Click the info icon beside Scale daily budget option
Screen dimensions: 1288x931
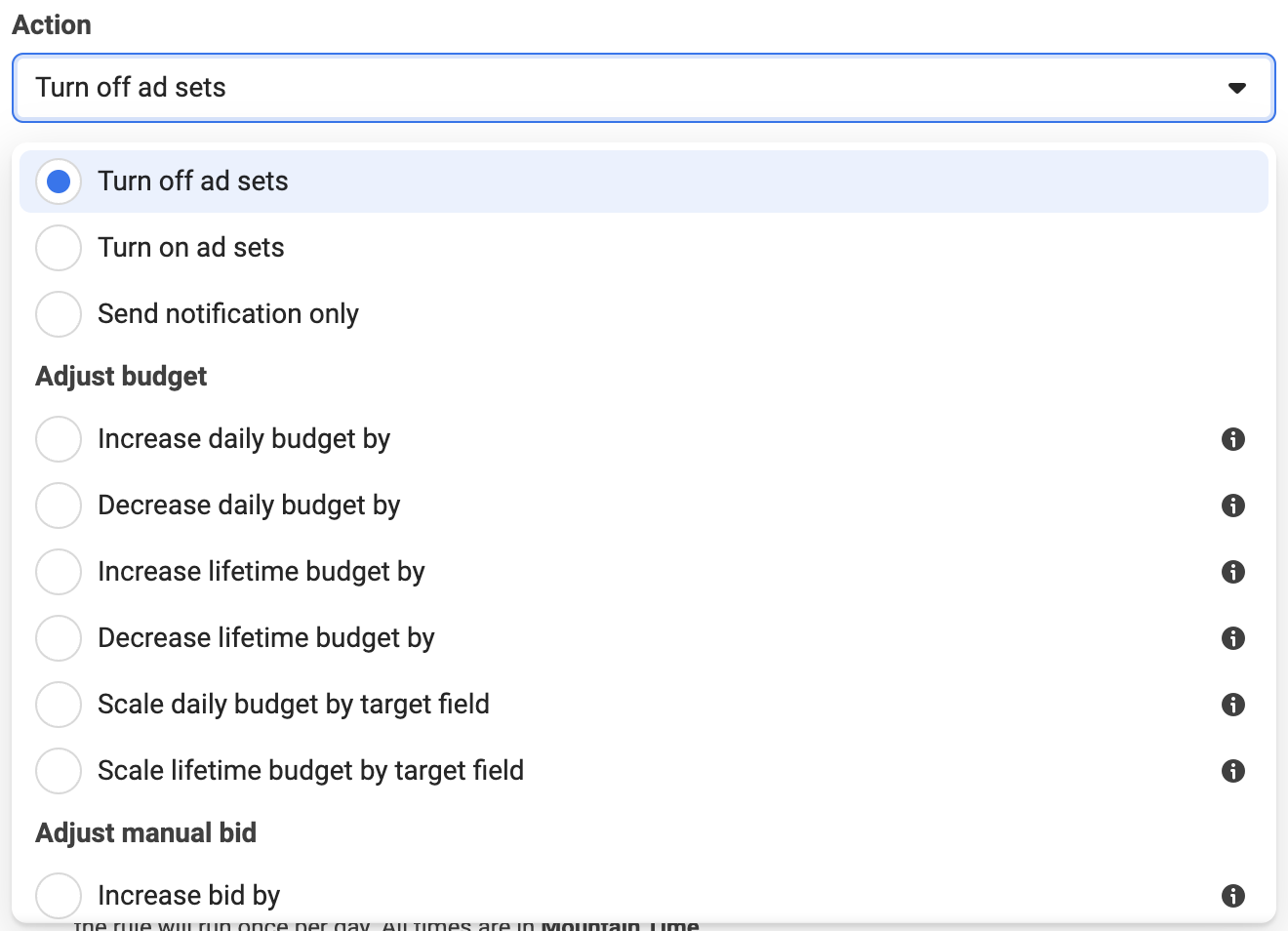click(x=1232, y=705)
